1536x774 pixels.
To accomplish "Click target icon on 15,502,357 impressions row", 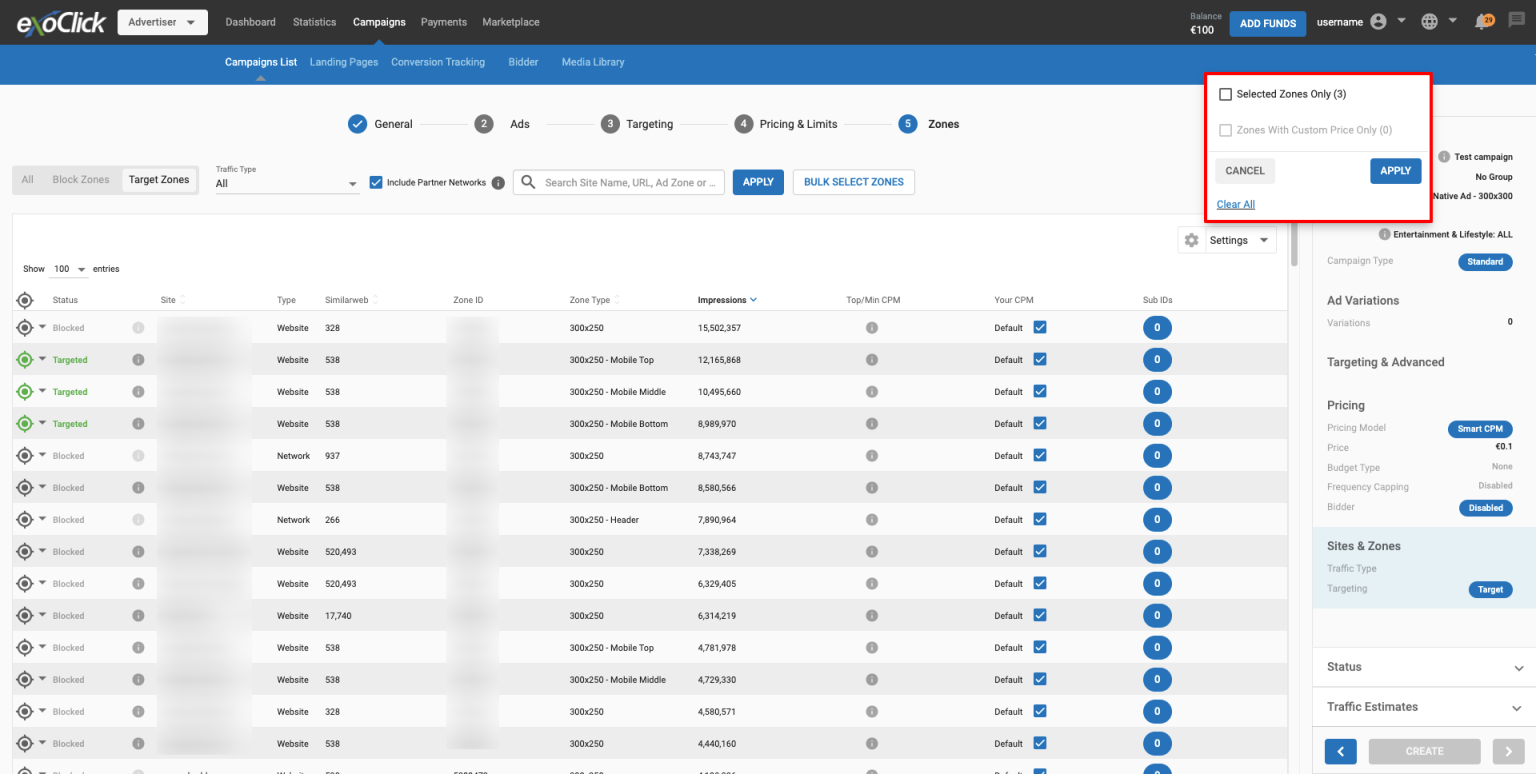I will 25,328.
